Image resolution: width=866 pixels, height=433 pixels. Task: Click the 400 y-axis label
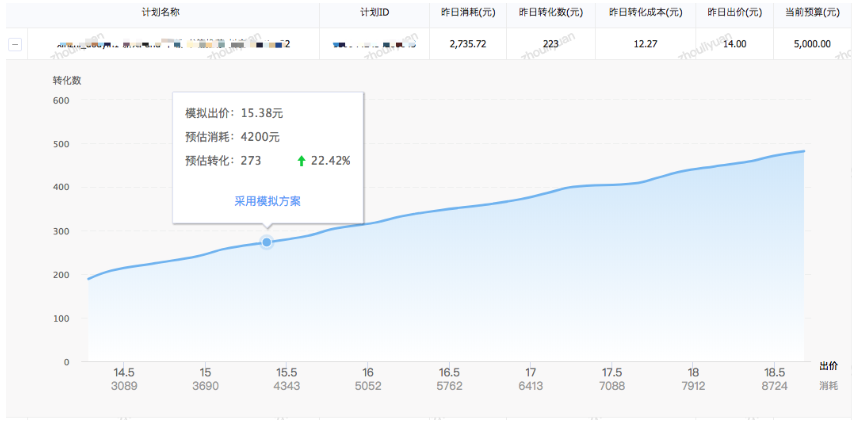click(x=61, y=187)
